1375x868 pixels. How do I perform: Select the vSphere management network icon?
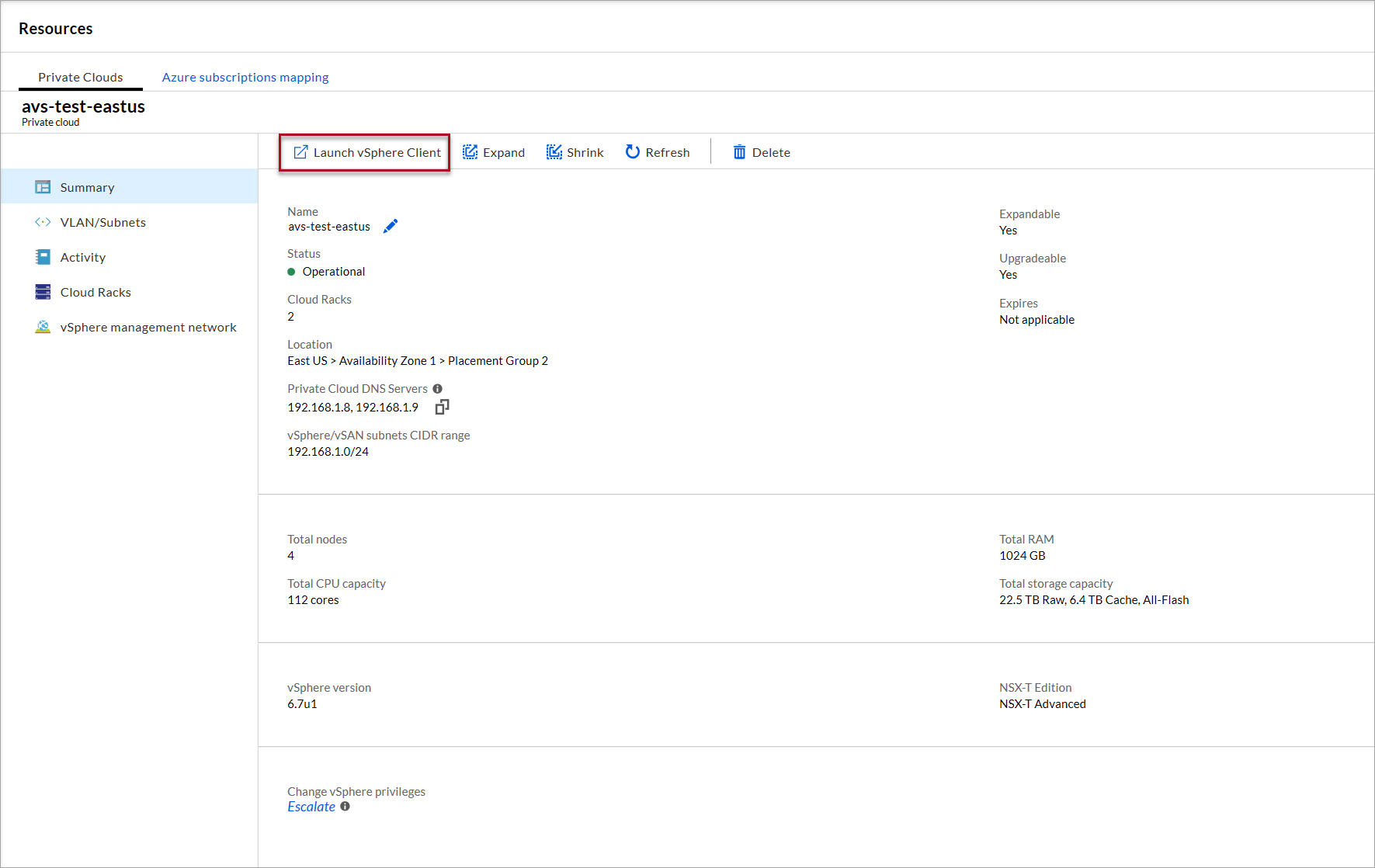pyautogui.click(x=43, y=327)
